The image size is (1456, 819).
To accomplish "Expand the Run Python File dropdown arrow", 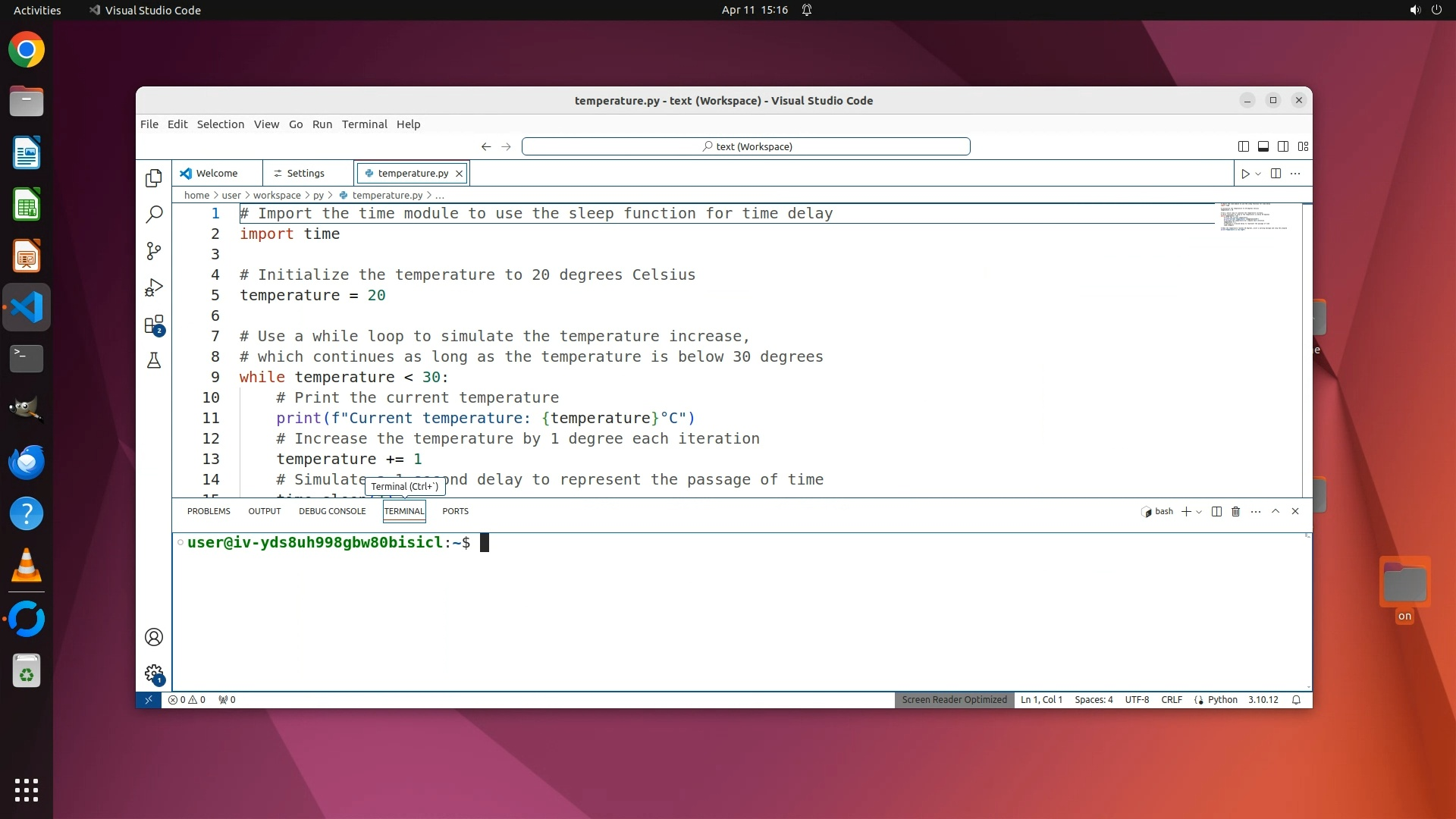I will click(1258, 174).
